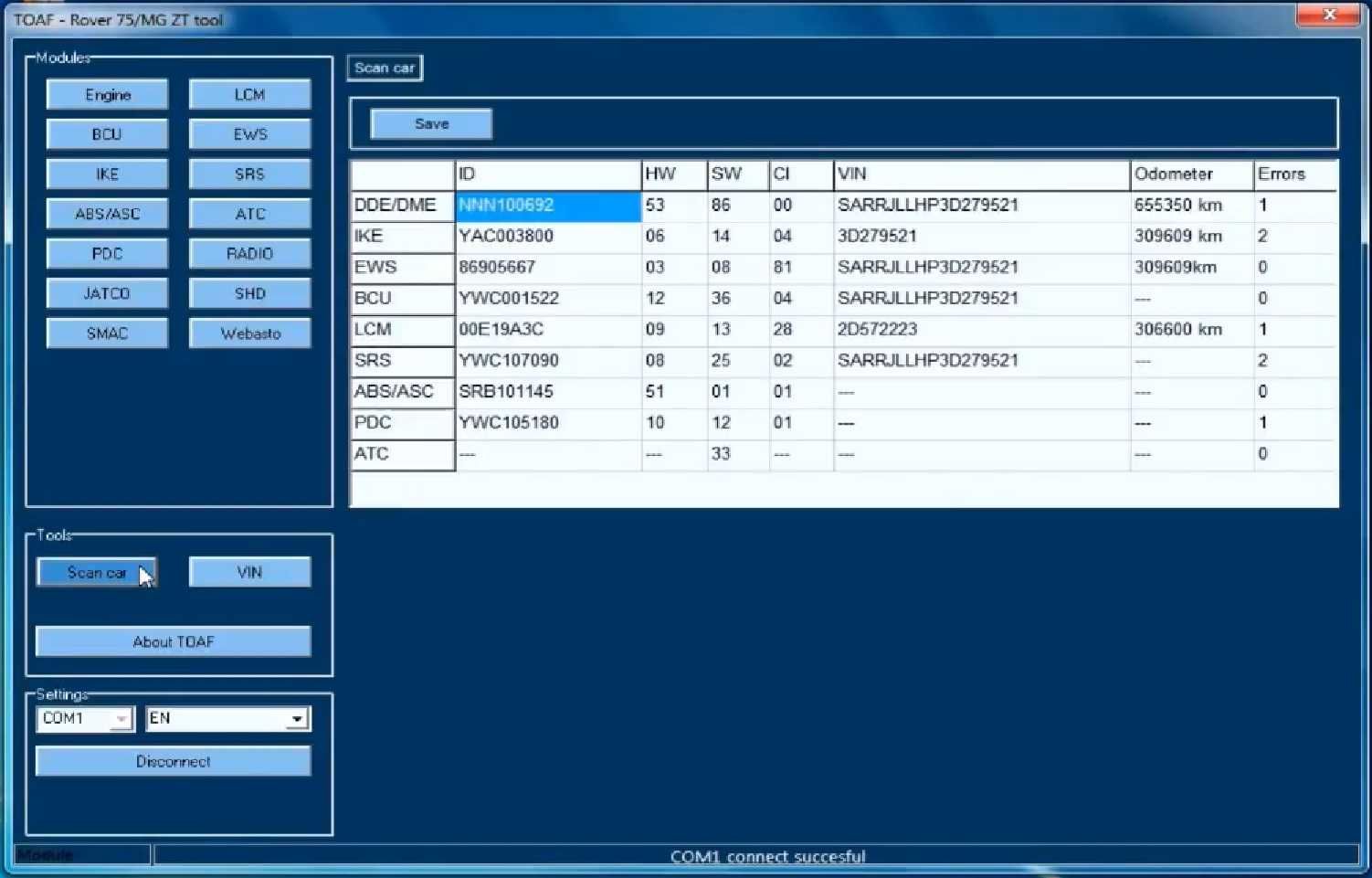This screenshot has width=1372, height=878.
Task: Open the VIN tool
Action: (249, 573)
